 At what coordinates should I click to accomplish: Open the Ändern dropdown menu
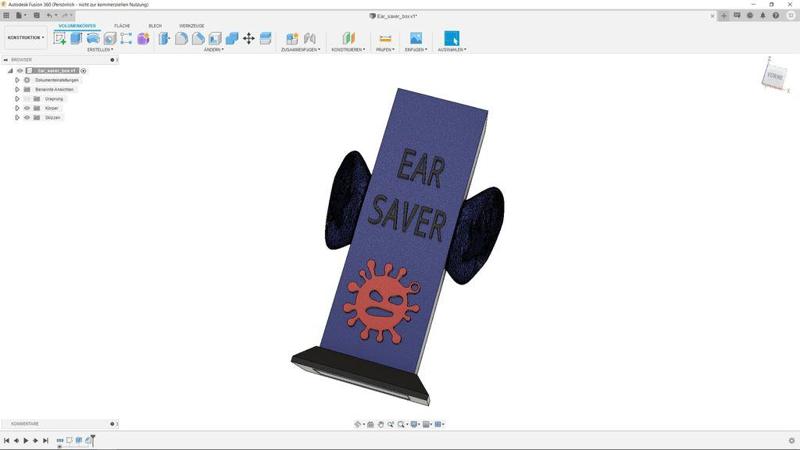pos(214,49)
